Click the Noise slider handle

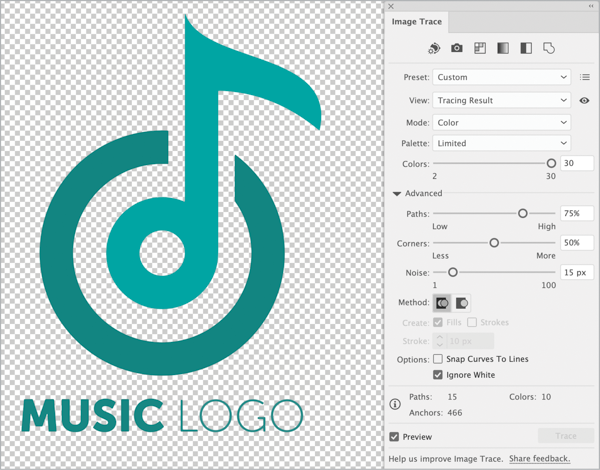coord(453,272)
